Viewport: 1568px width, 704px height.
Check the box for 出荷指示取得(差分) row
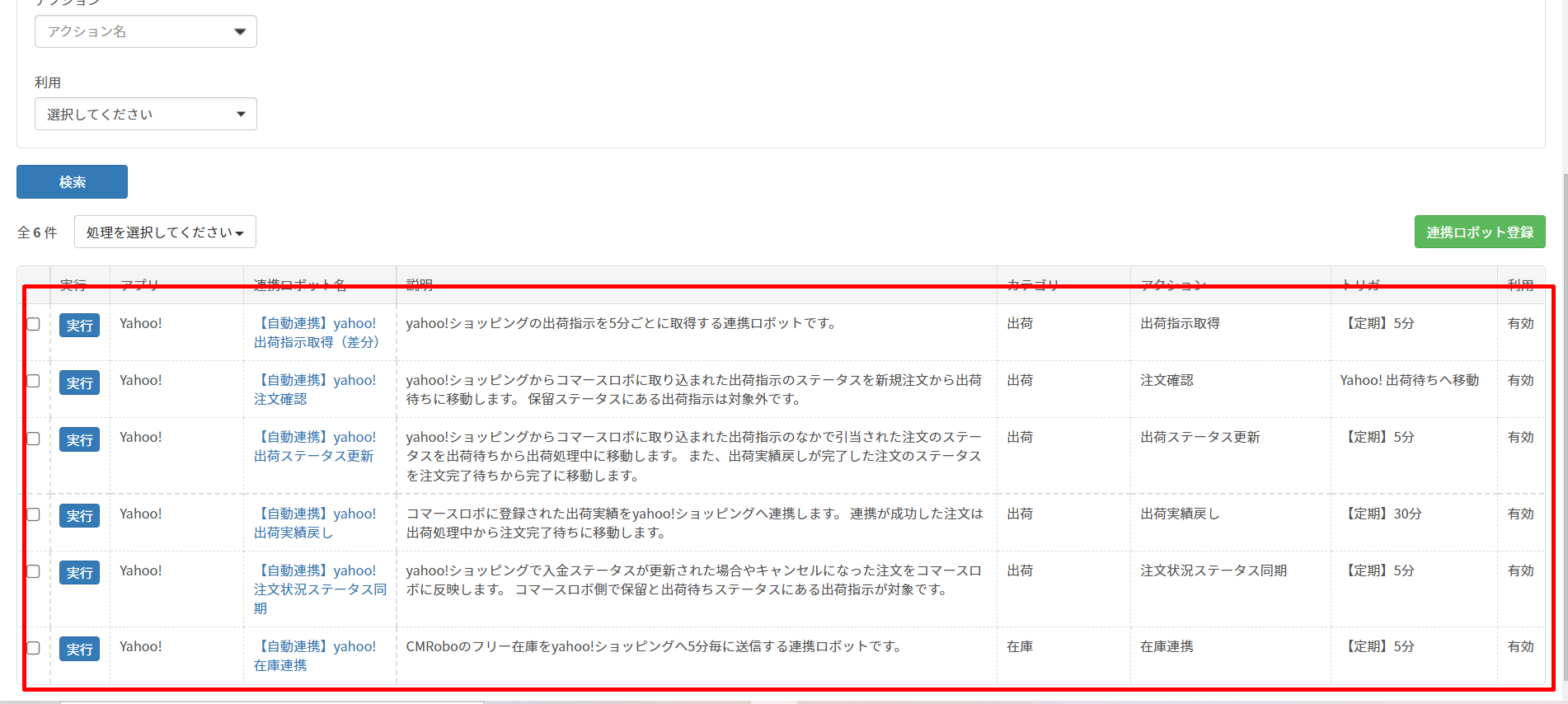click(33, 324)
